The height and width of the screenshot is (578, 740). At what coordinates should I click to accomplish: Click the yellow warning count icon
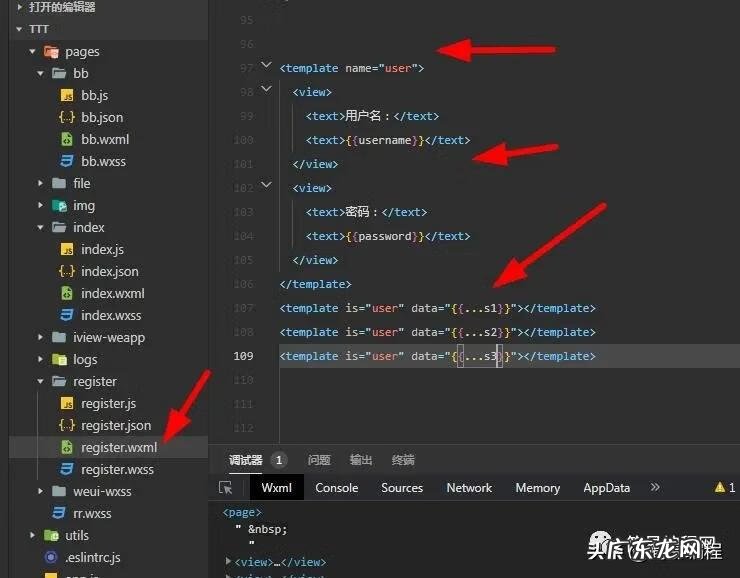click(720, 488)
